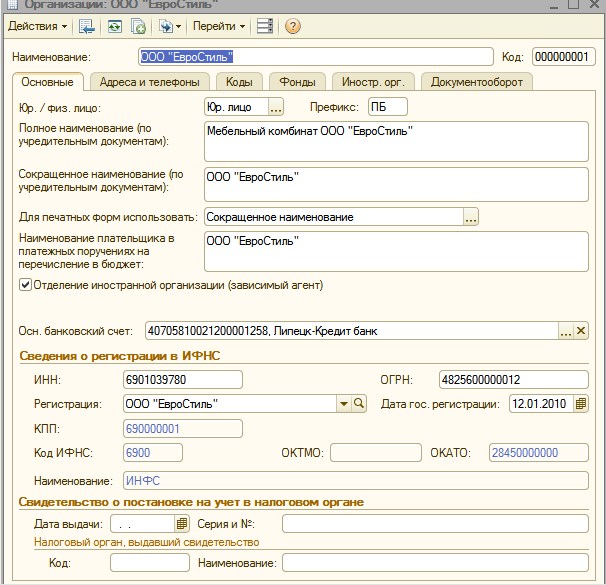The width and height of the screenshot is (606, 585).
Task: Click the bank account field 40705810021200001258
Action: coord(352,331)
